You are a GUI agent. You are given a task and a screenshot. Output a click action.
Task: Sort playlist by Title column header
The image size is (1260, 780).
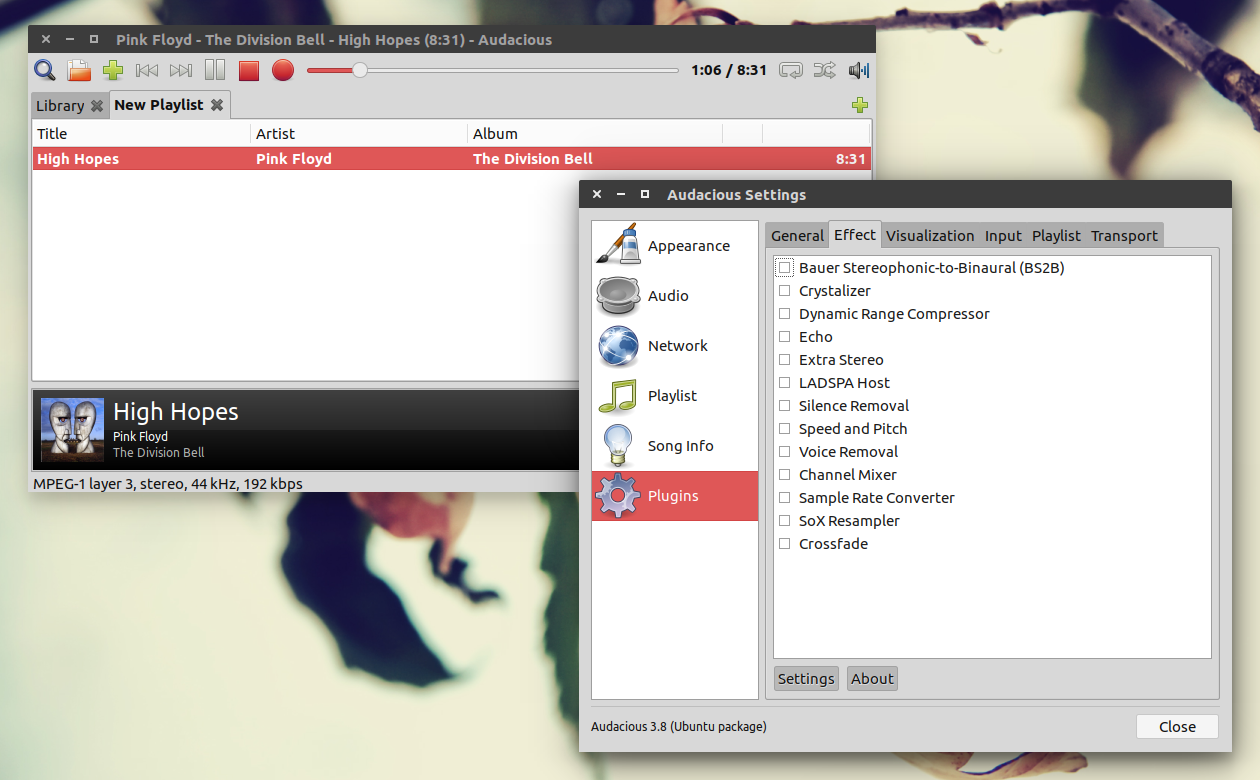click(141, 134)
